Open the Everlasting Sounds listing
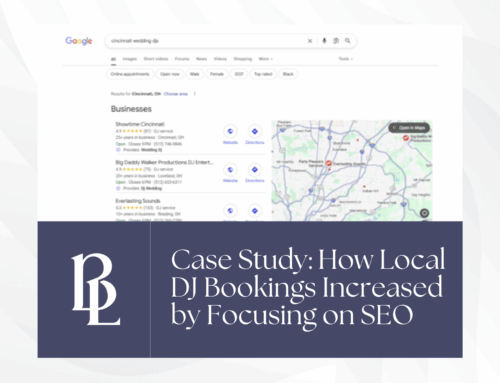The width and height of the screenshot is (500, 383). pyautogui.click(x=138, y=201)
